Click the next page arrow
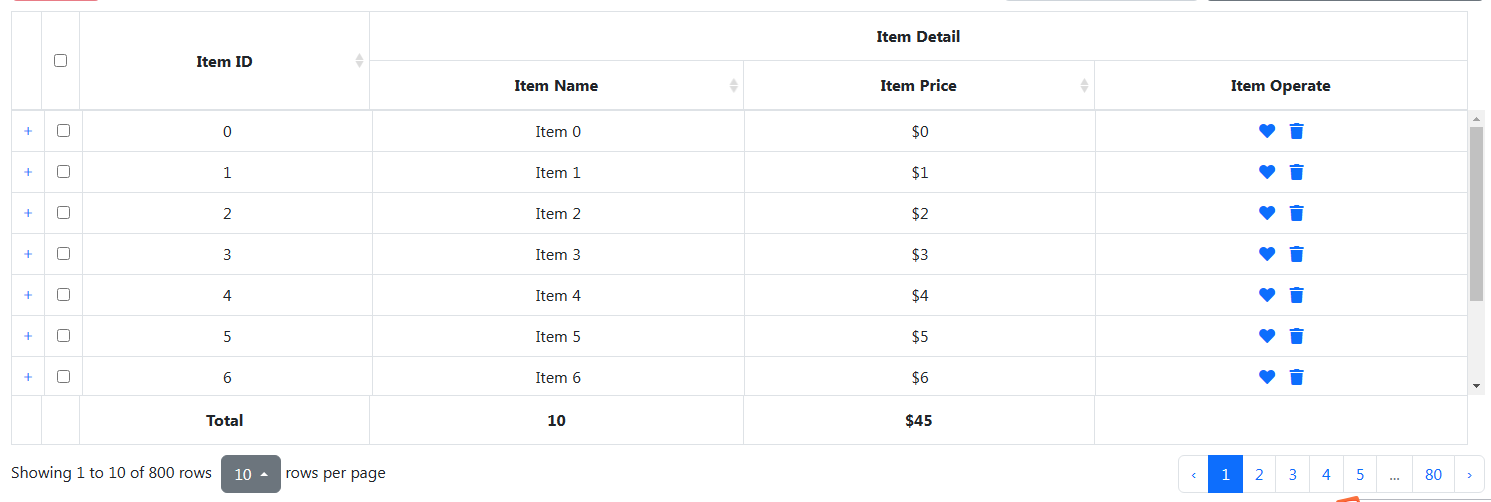 (x=1469, y=475)
